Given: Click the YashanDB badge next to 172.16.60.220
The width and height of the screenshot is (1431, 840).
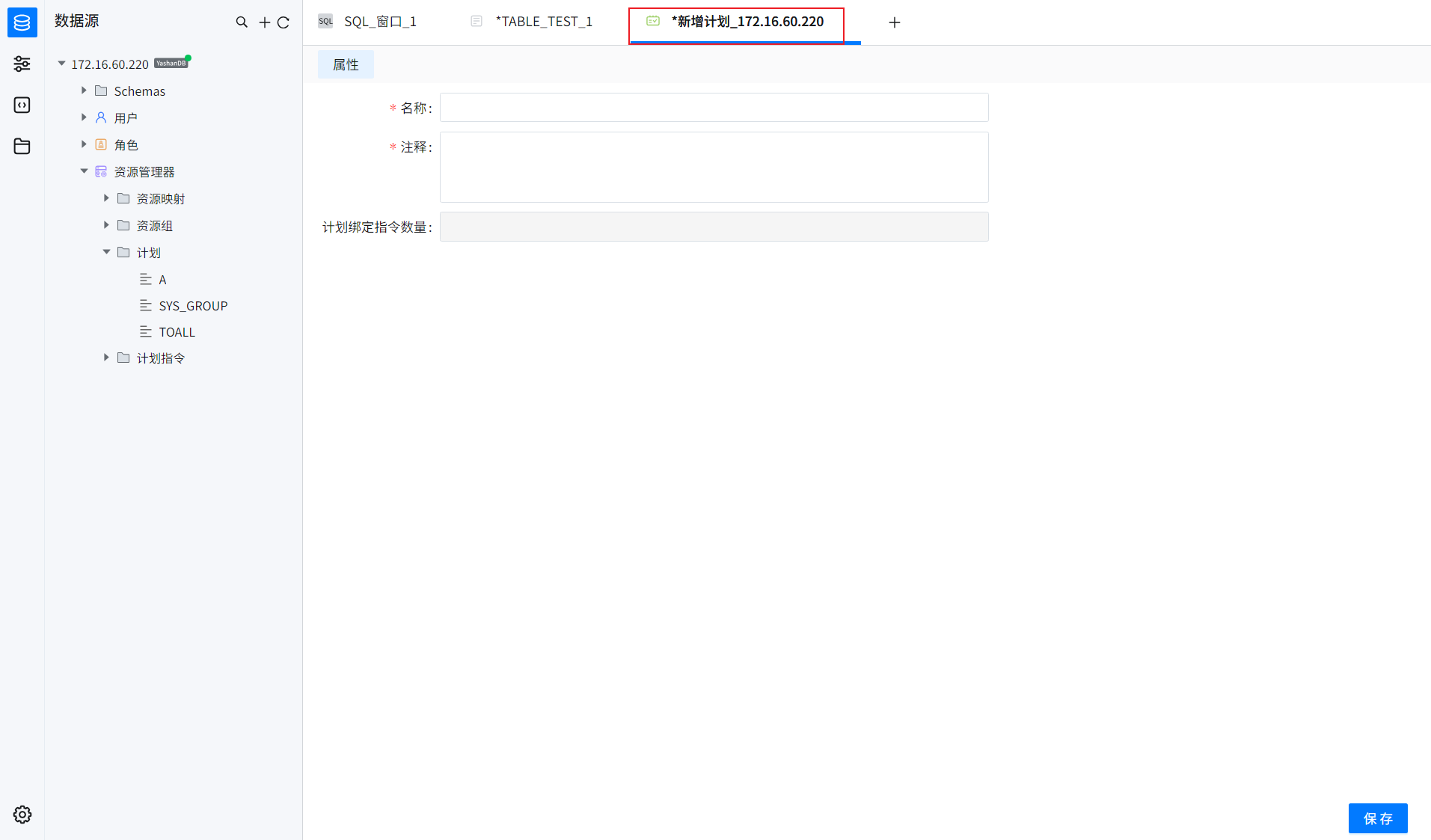Looking at the screenshot, I should [x=171, y=63].
